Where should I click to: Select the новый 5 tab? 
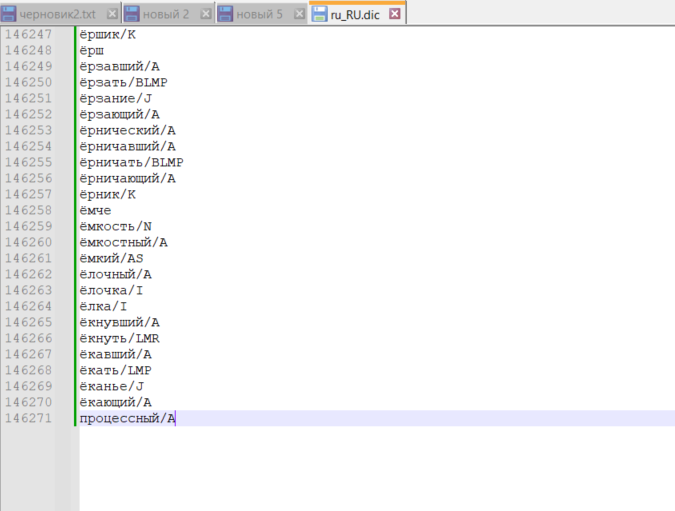(259, 14)
